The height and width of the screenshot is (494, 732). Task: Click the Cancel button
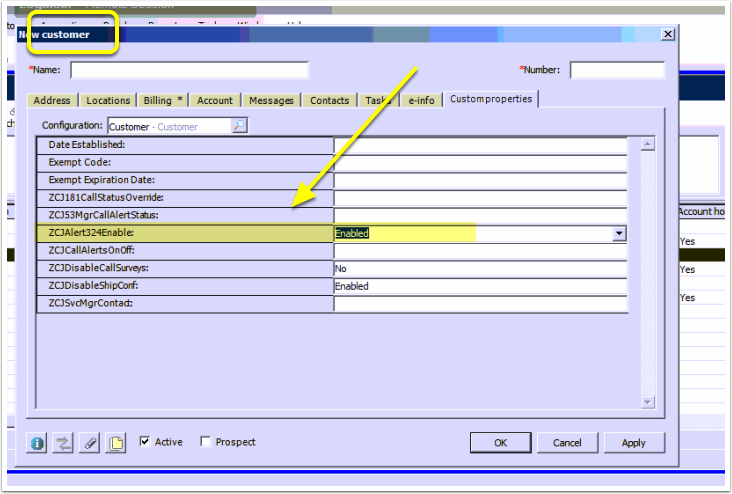(567, 443)
